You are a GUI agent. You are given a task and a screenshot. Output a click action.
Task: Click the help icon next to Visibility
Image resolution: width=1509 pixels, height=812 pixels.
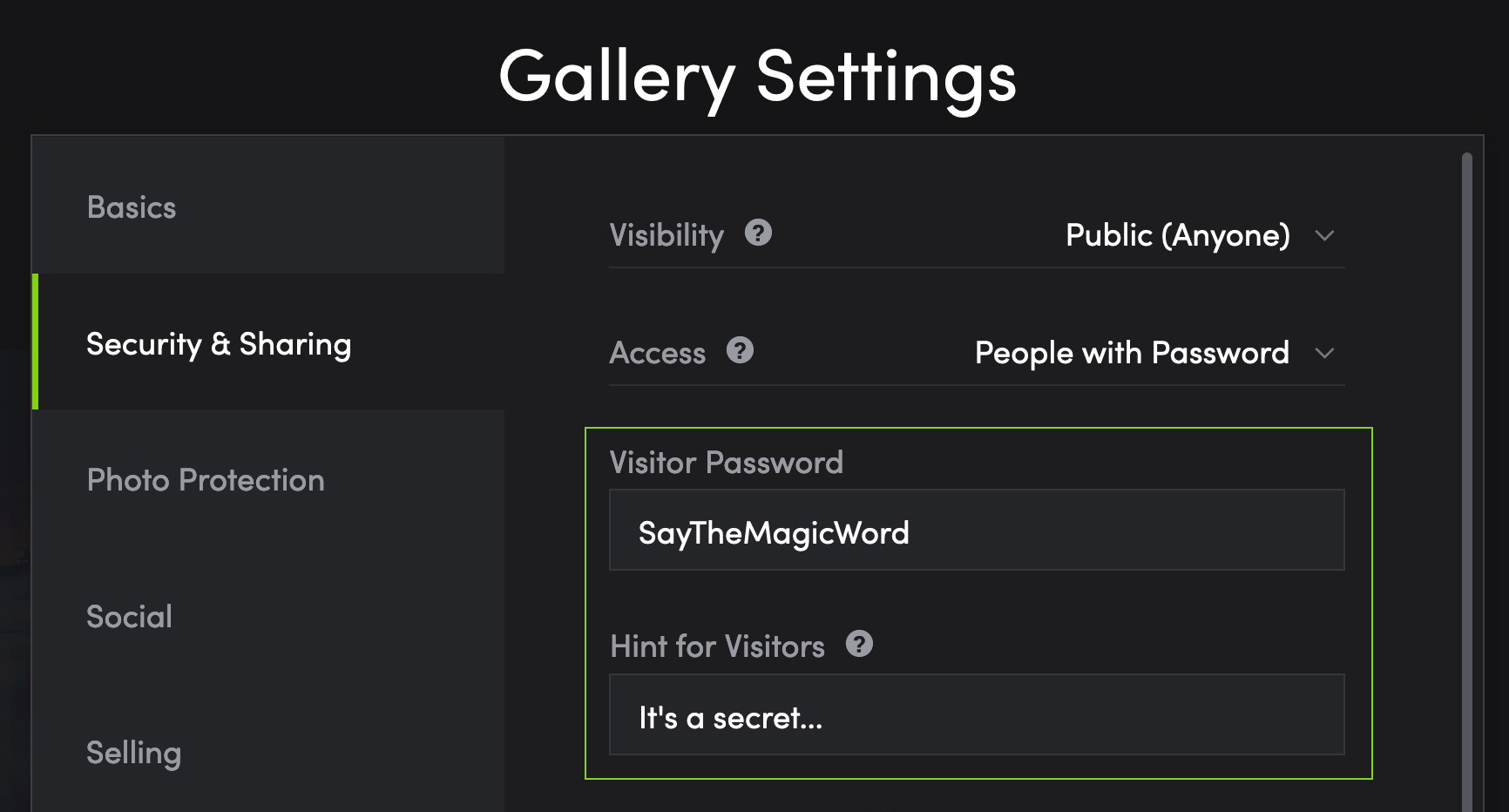click(758, 233)
